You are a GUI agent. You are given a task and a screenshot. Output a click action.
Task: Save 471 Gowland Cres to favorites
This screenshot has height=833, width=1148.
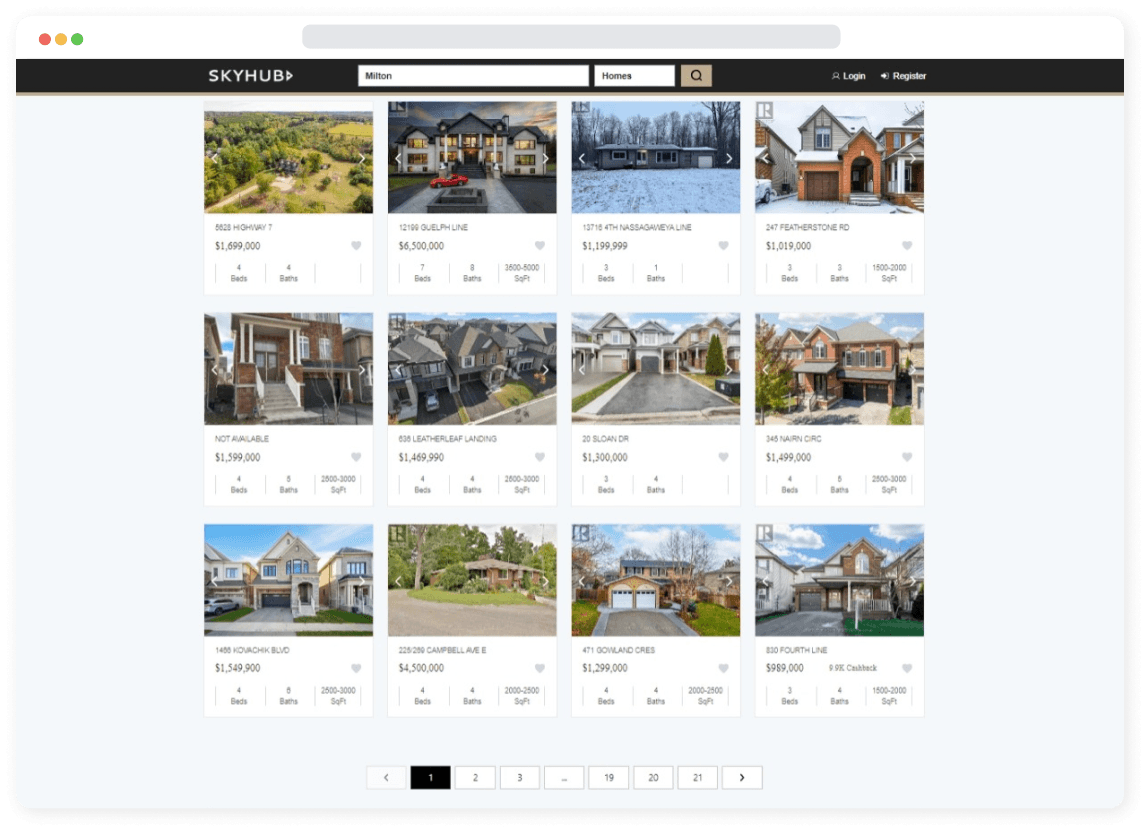pyautogui.click(x=723, y=668)
